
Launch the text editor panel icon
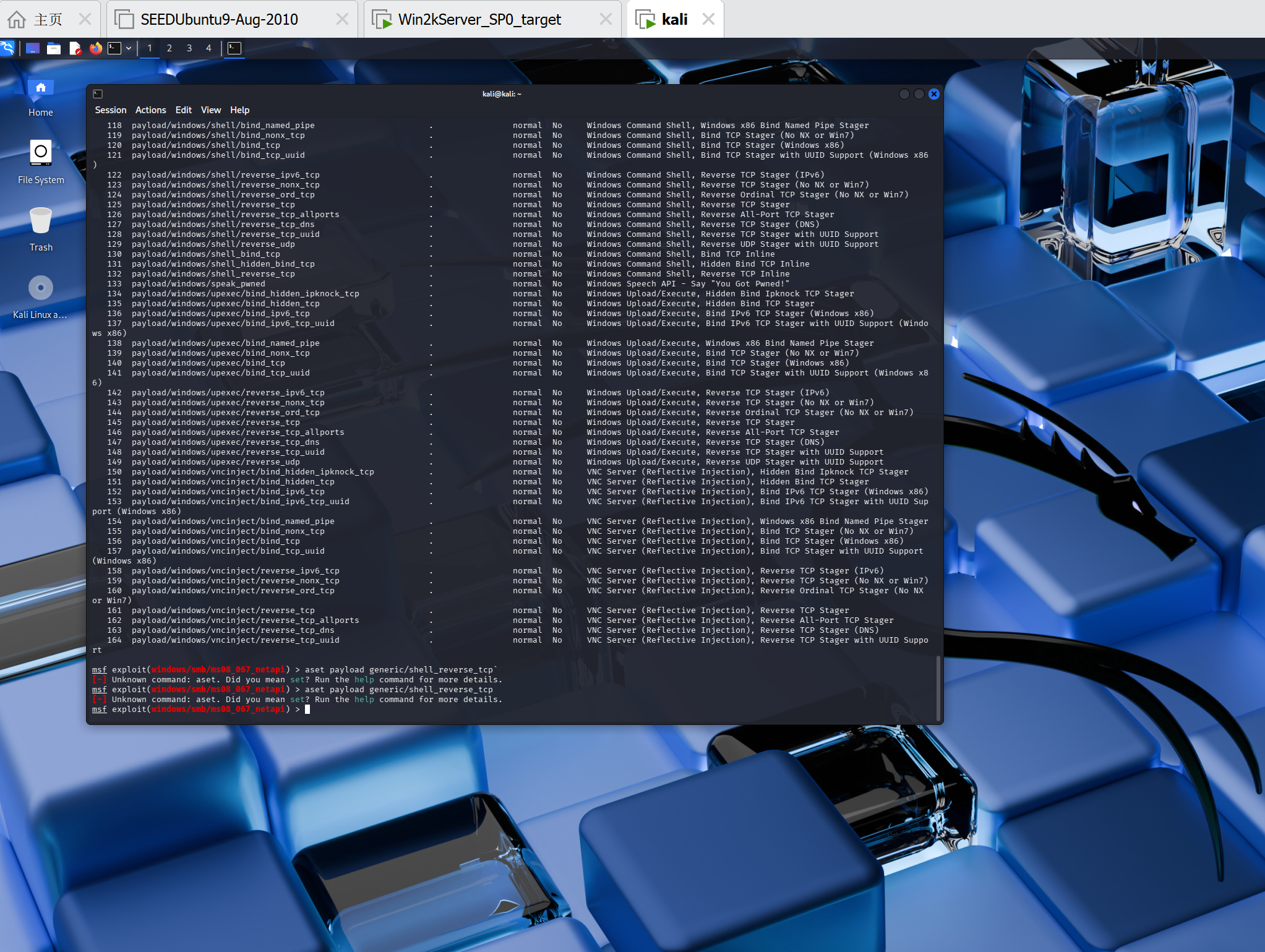pos(75,48)
